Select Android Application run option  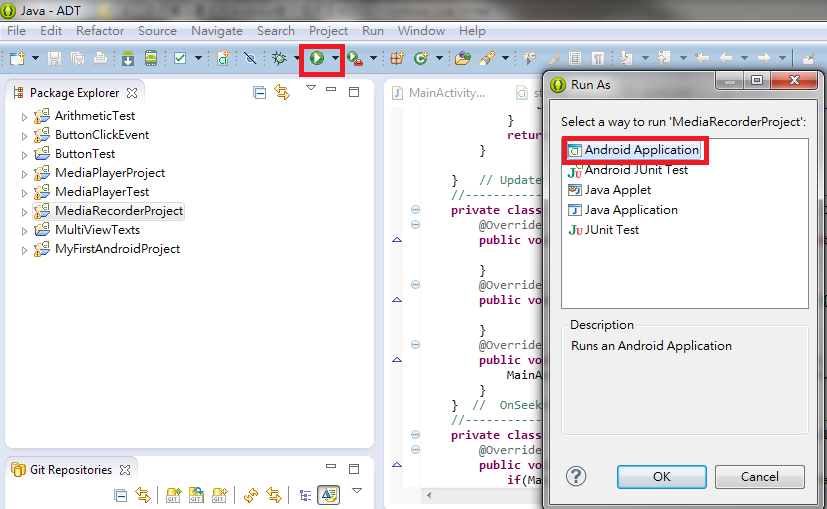pos(634,150)
